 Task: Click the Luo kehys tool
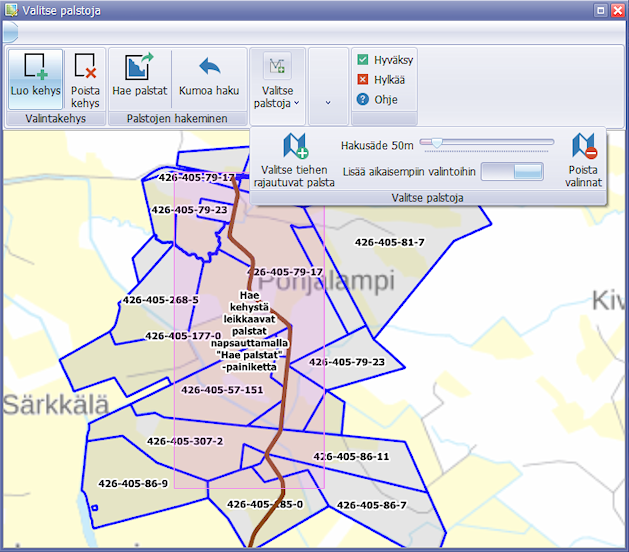tap(35, 78)
